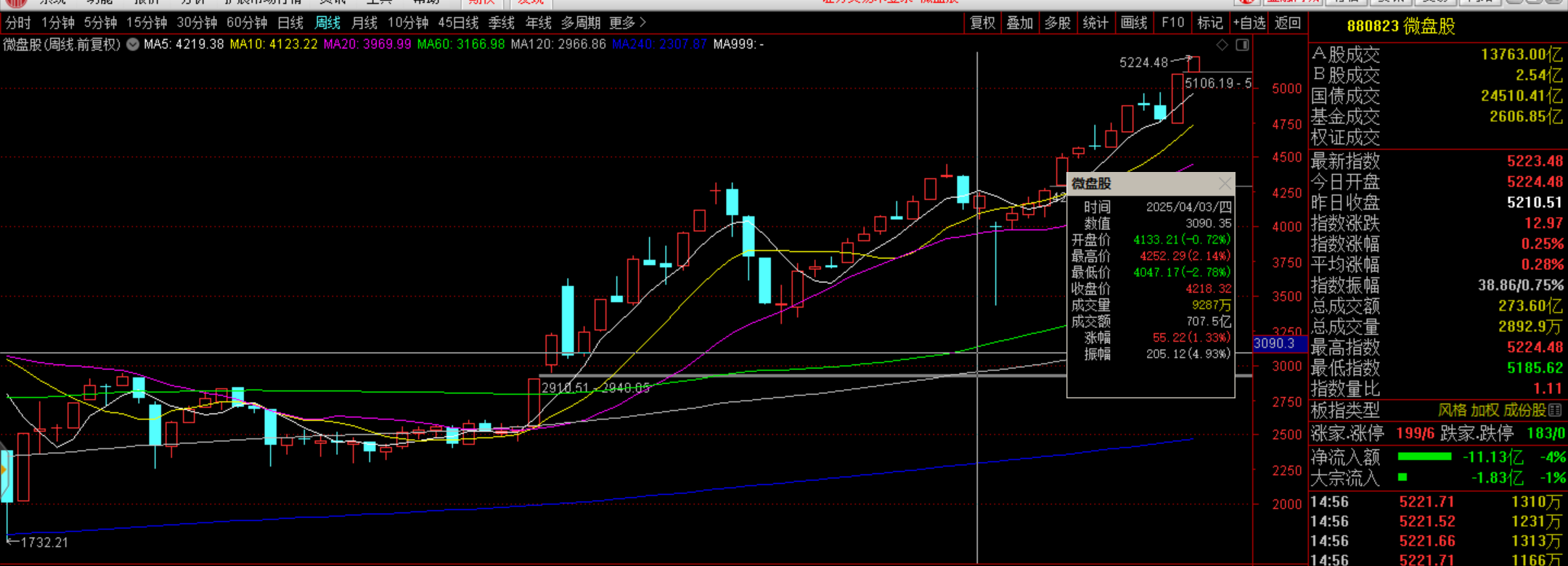Switch to the 季线 quarterly chart
This screenshot has height=566, width=1568.
pos(501,23)
